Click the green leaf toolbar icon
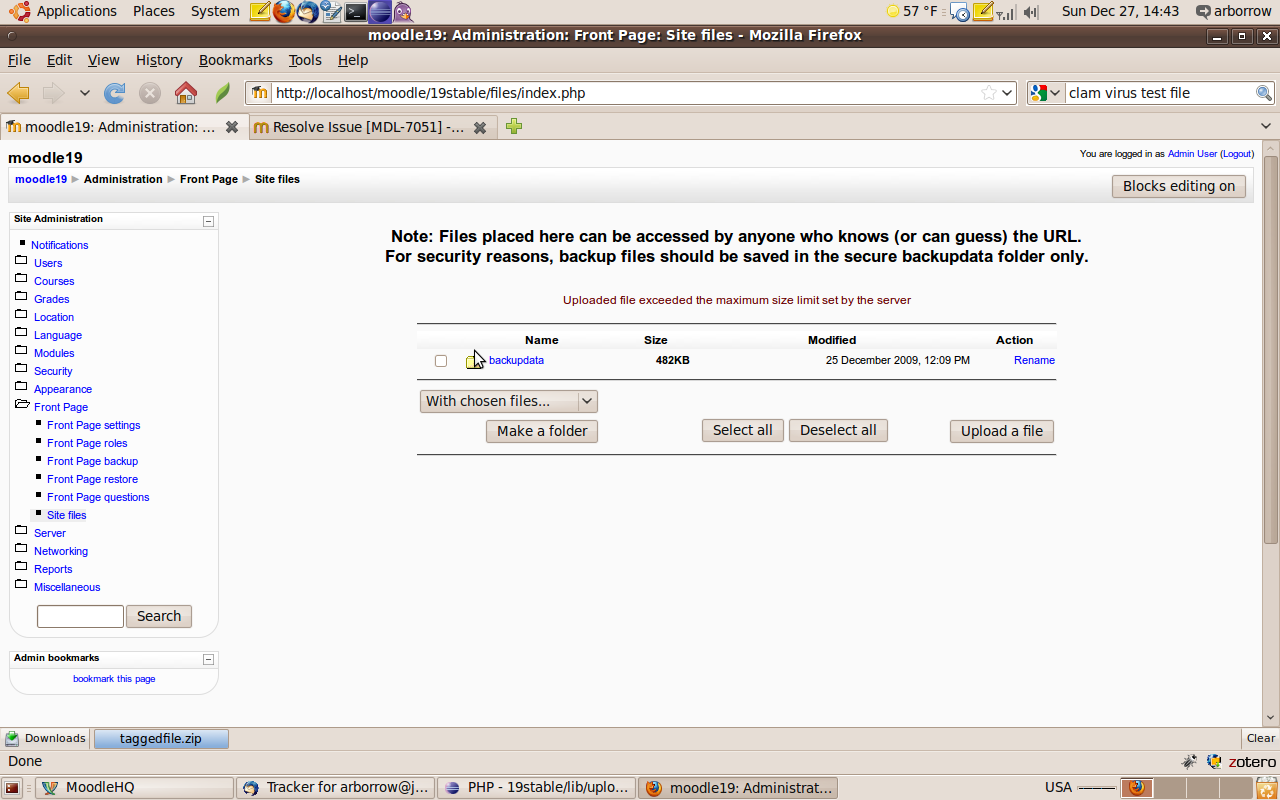This screenshot has height=800, width=1280. [x=223, y=93]
